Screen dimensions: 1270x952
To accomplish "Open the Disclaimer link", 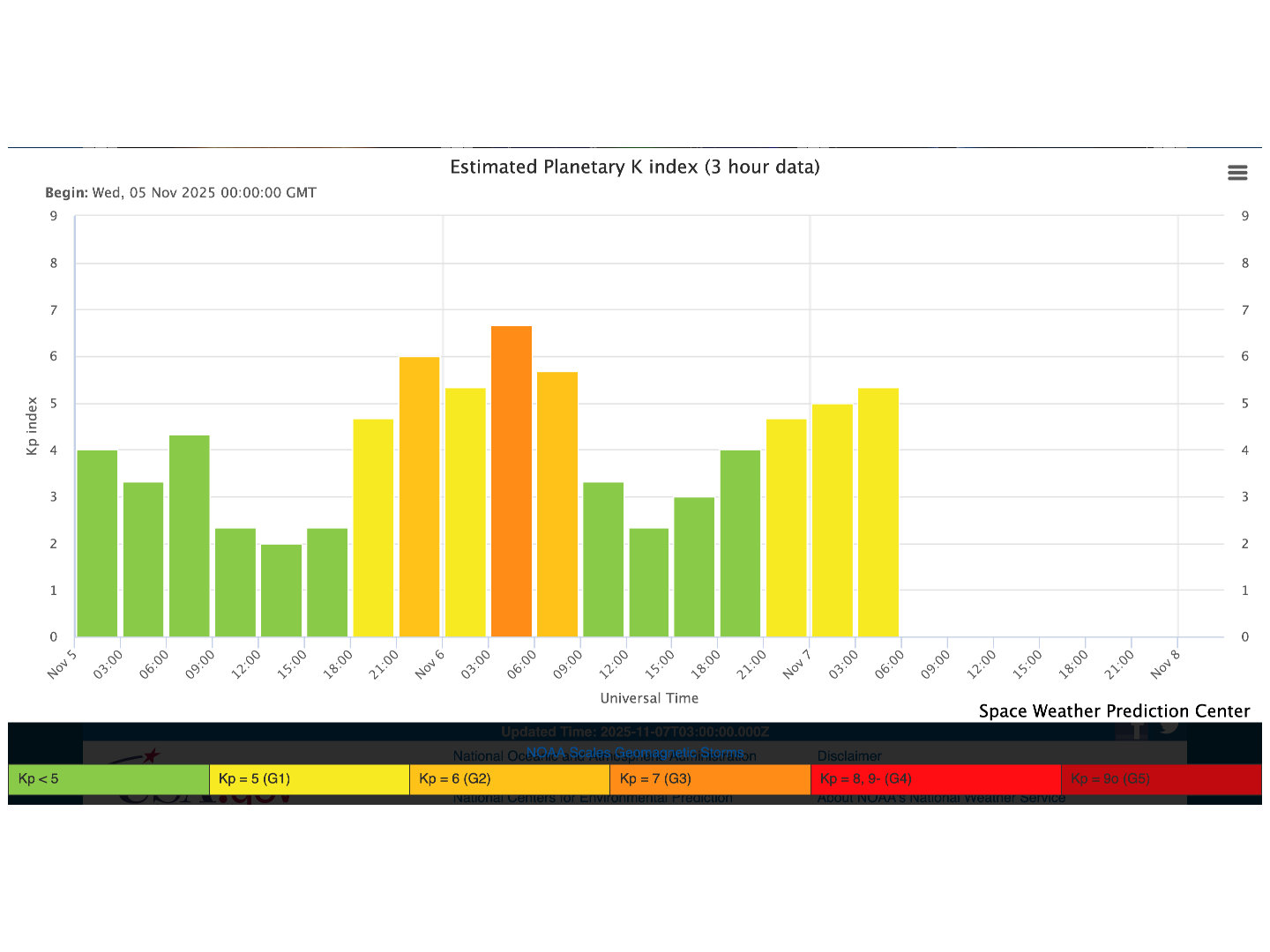I will (848, 756).
